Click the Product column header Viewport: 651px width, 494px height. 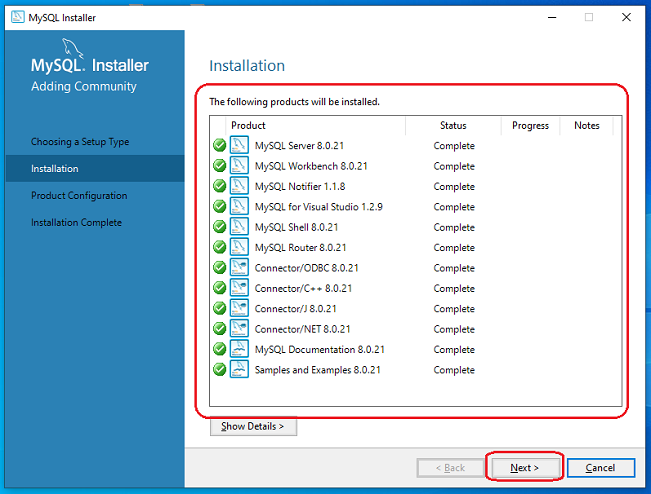[x=316, y=125]
